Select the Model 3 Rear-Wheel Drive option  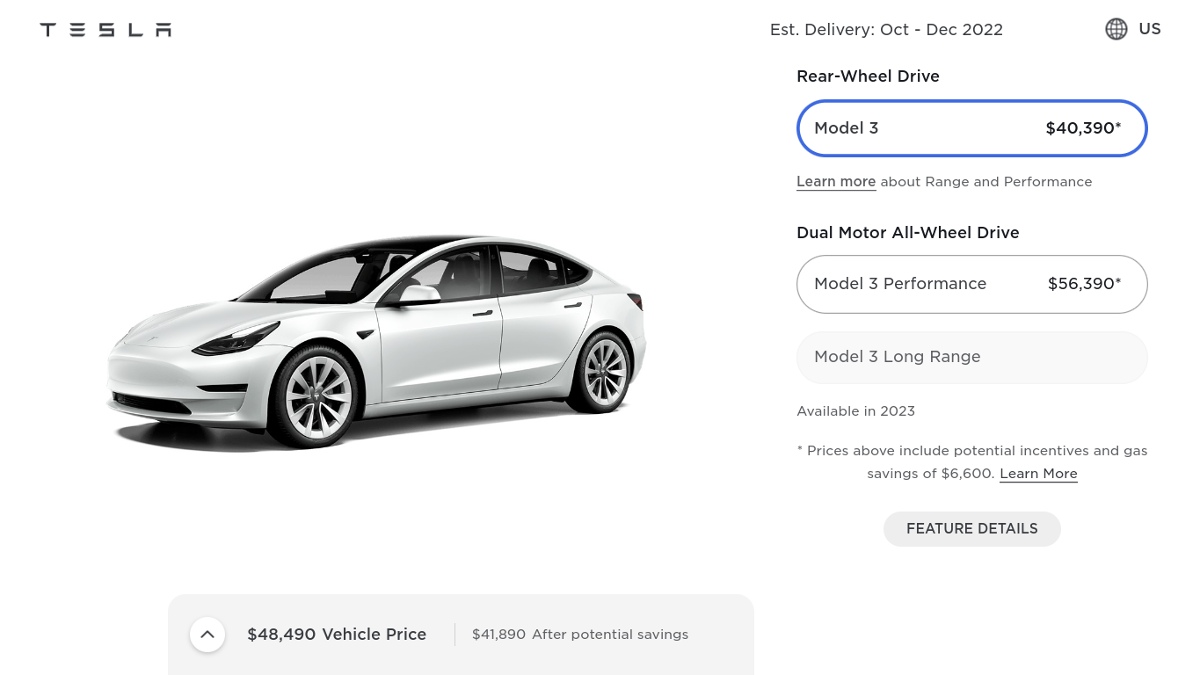(x=971, y=128)
